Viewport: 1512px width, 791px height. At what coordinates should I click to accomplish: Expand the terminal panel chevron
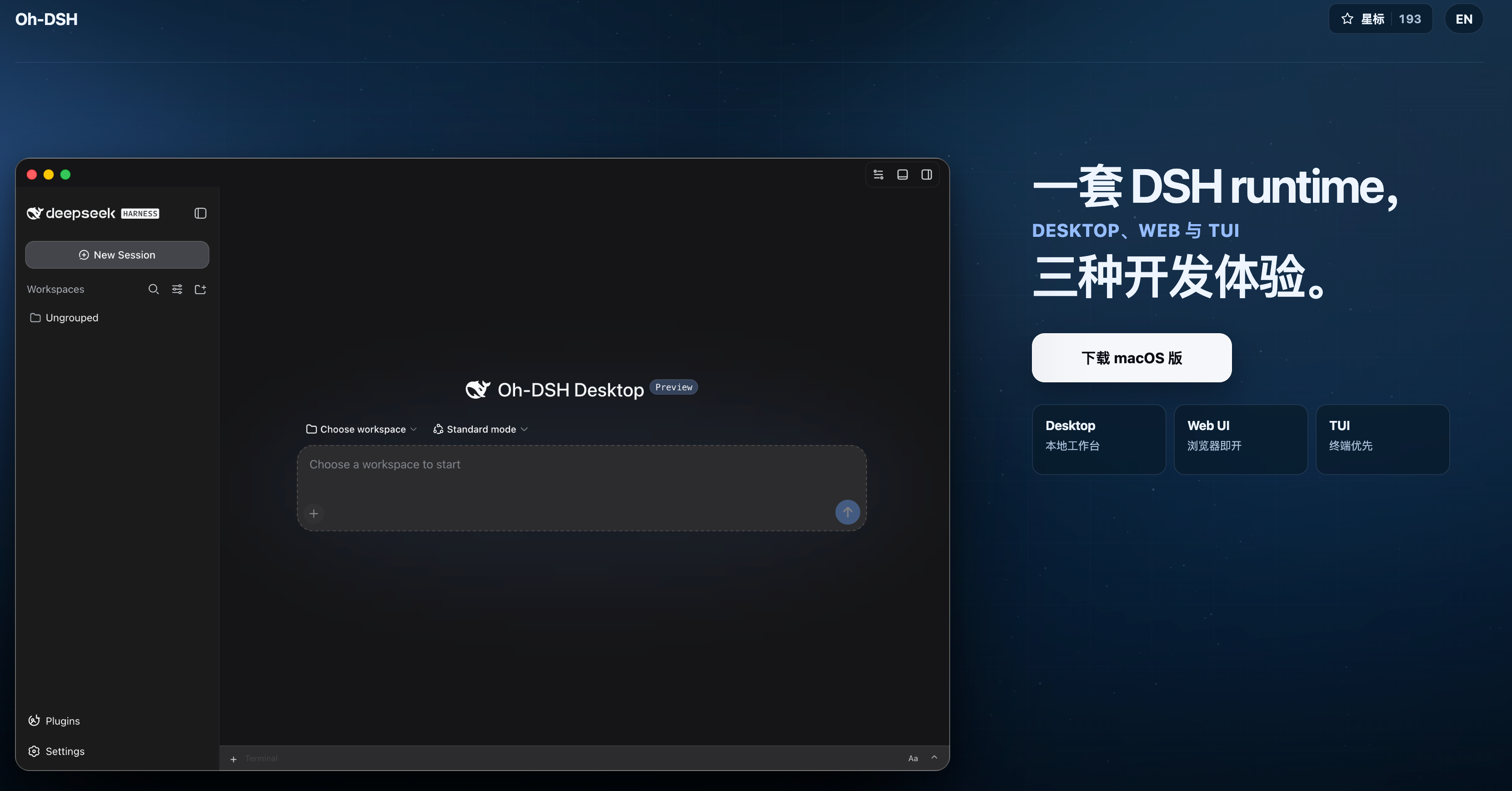[x=934, y=757]
